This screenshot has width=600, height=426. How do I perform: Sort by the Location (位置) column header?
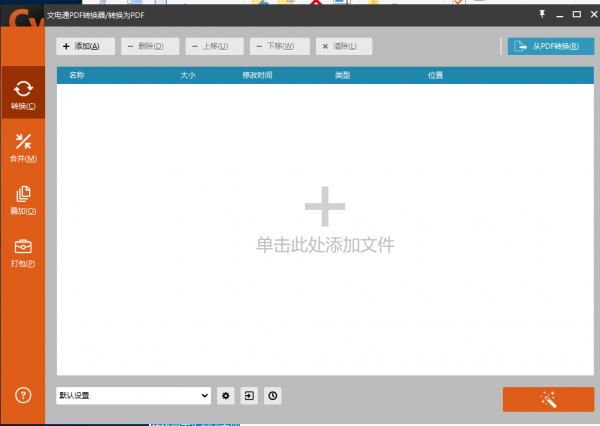pos(435,75)
